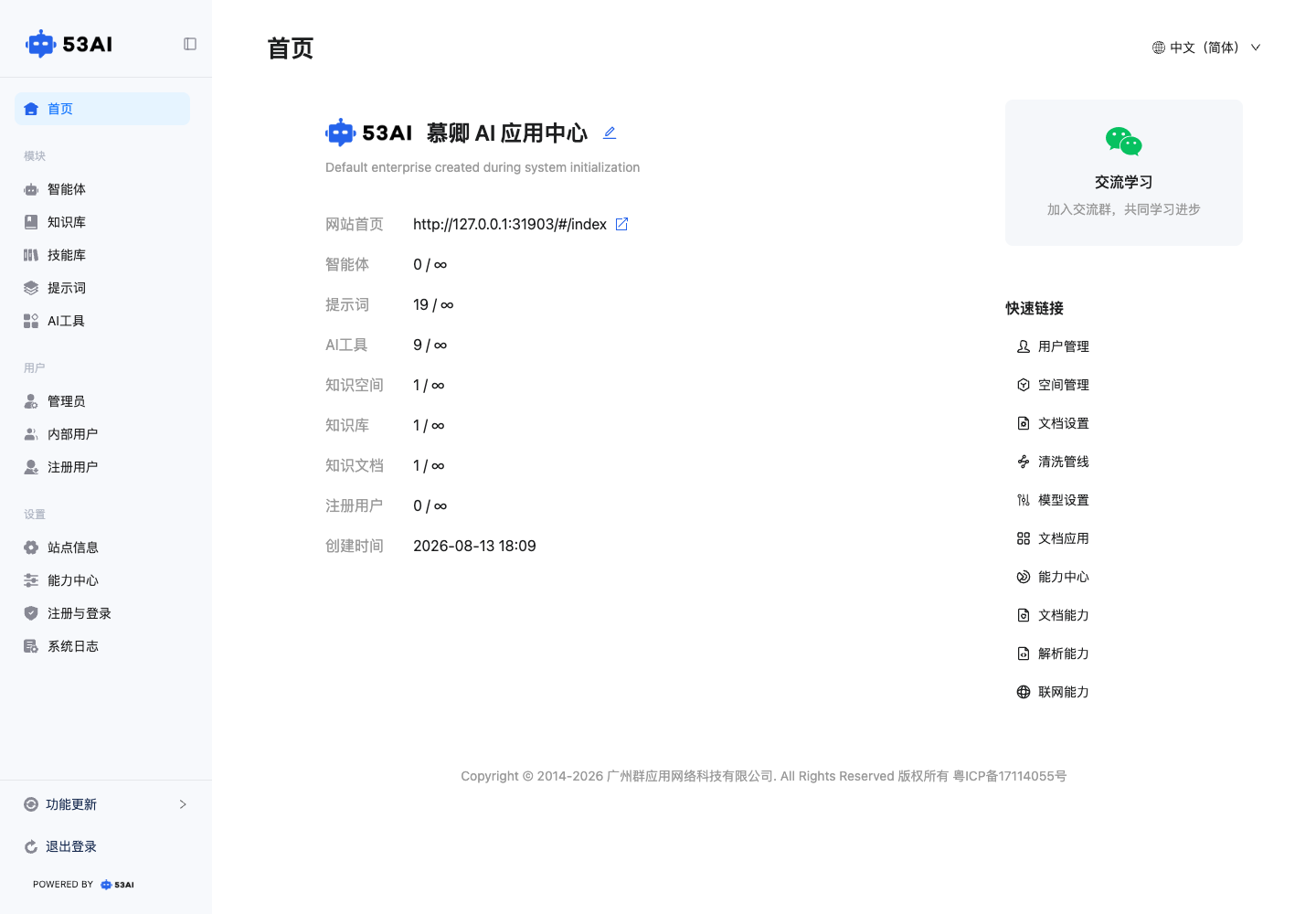Image resolution: width=1316 pixels, height=914 pixels.
Task: Open 系统日志 in settings
Action: tap(102, 646)
